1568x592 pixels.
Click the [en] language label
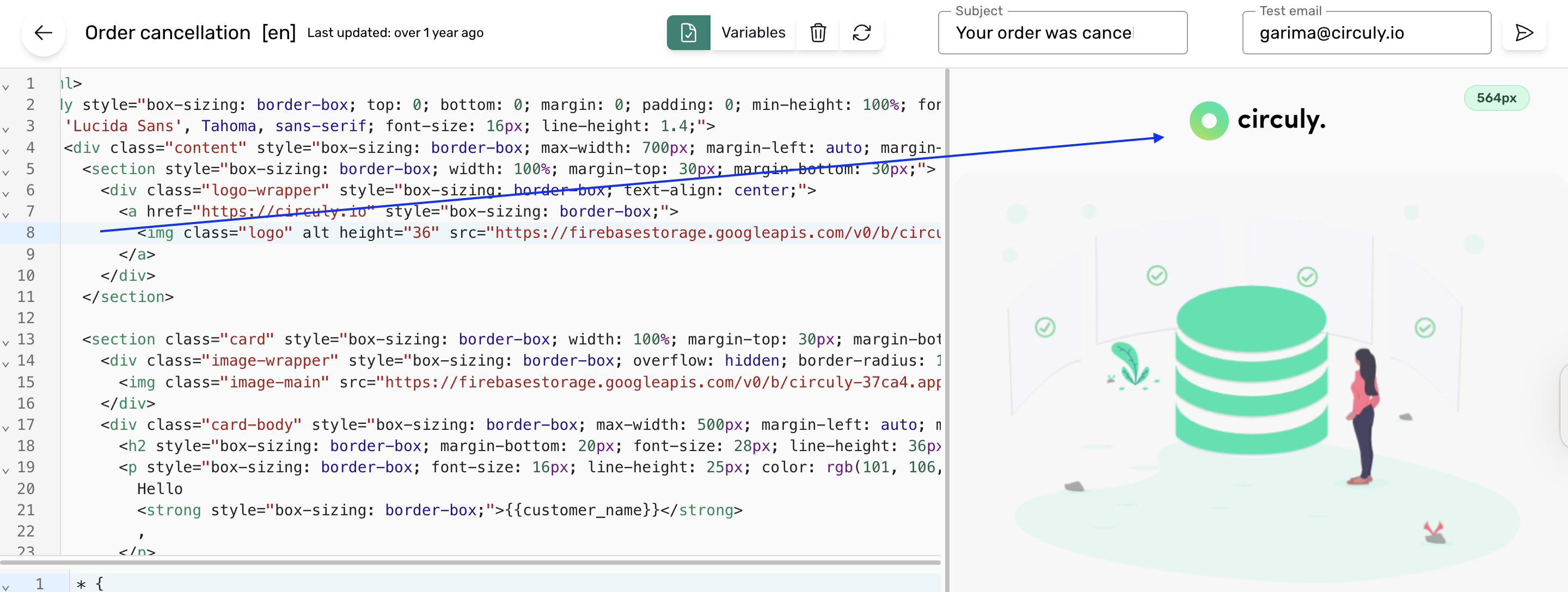pos(279,33)
